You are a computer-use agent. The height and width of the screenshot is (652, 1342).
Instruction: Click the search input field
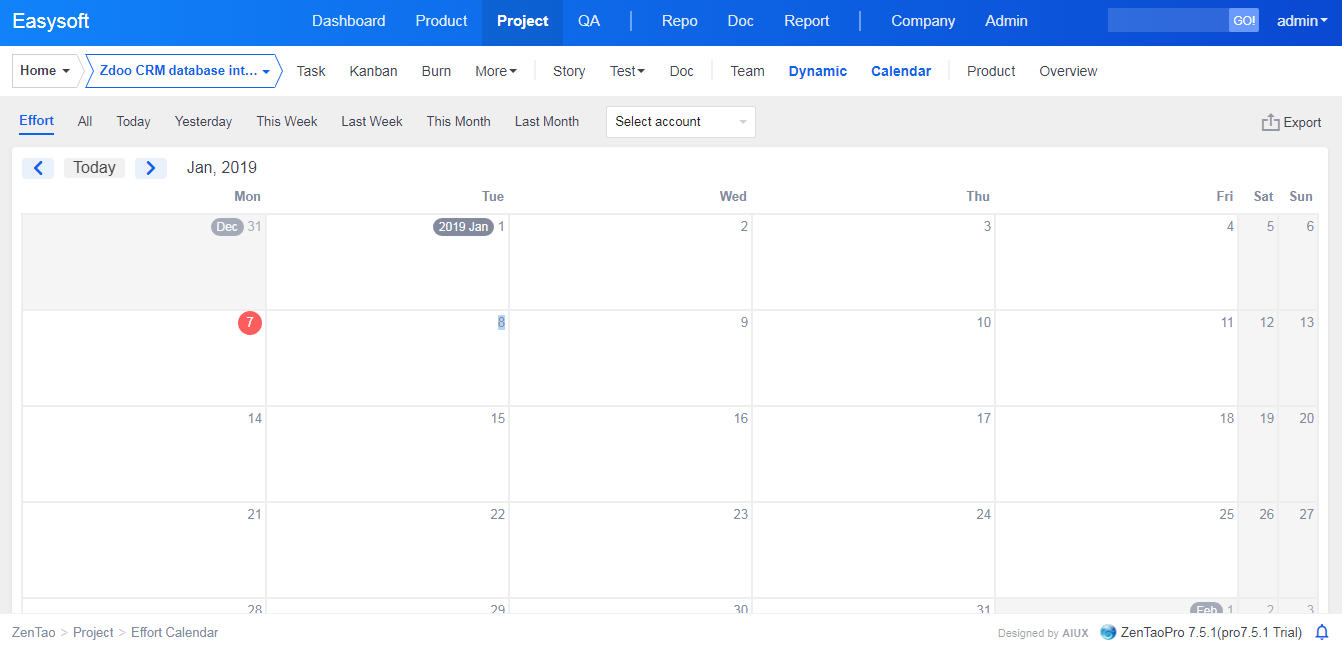click(1167, 21)
